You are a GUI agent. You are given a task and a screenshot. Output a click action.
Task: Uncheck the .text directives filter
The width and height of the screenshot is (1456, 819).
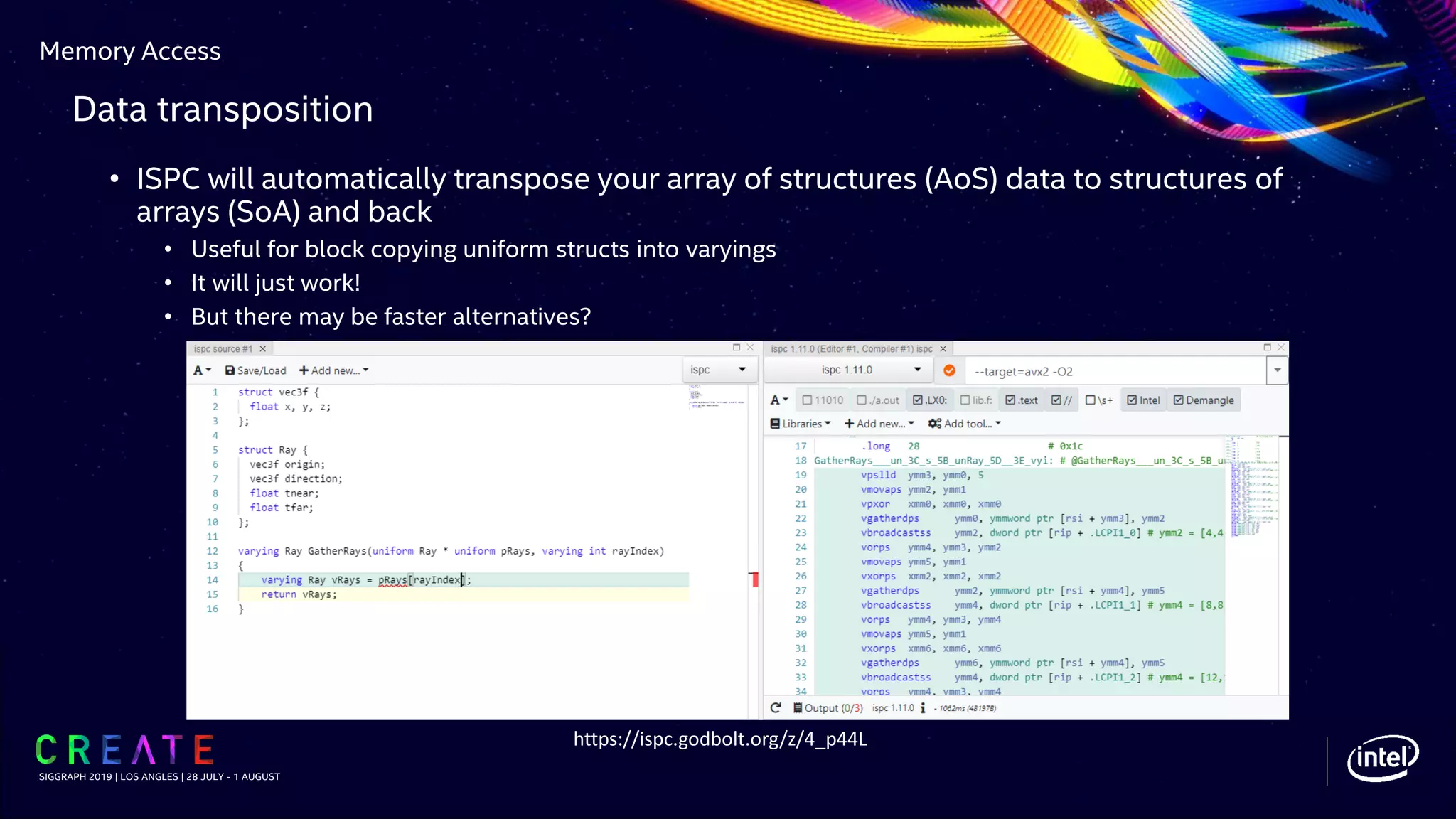click(x=1022, y=400)
